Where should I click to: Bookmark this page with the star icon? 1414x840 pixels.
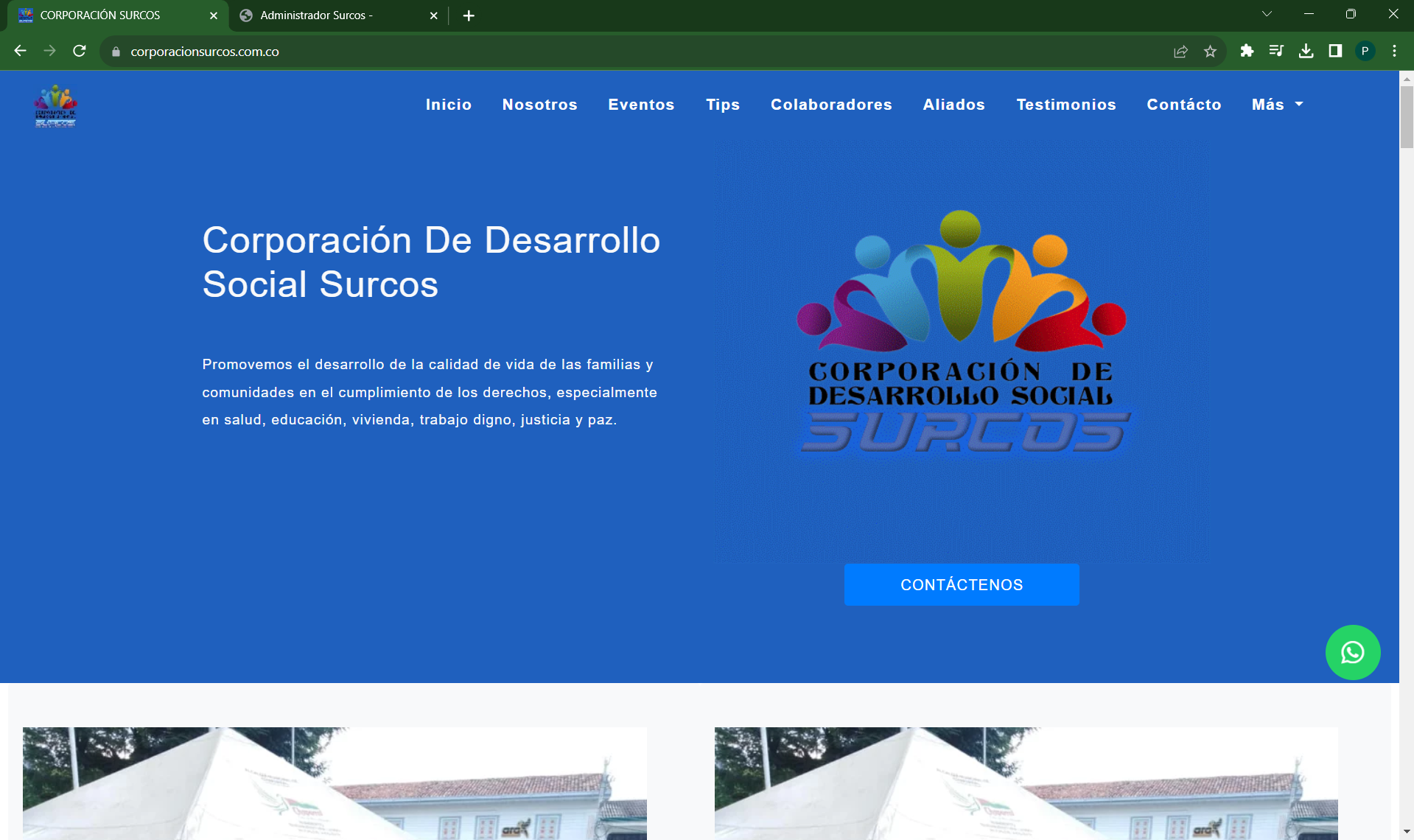point(1210,51)
